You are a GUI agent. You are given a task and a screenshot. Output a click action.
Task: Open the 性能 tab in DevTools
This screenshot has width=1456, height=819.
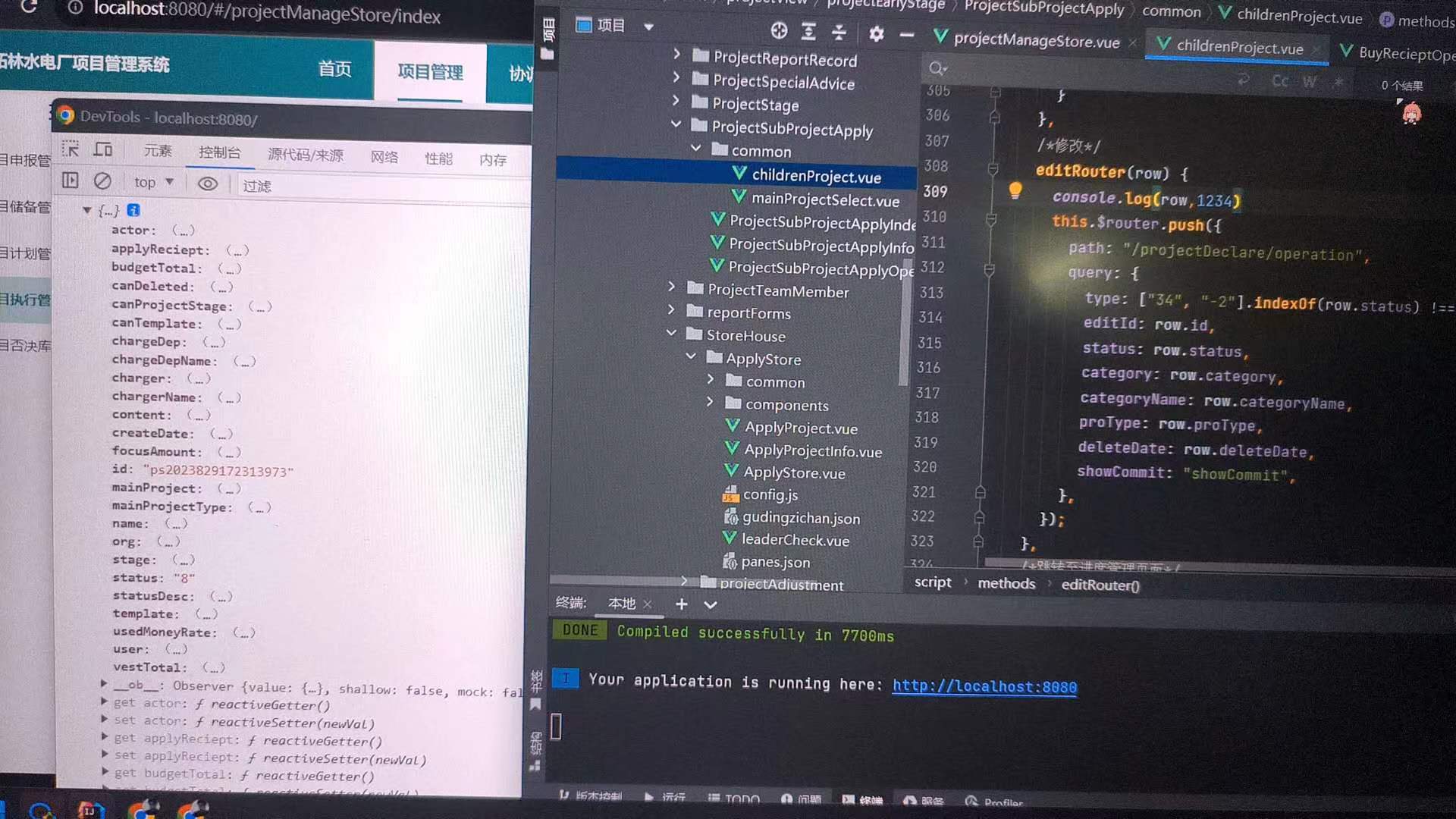(x=438, y=158)
